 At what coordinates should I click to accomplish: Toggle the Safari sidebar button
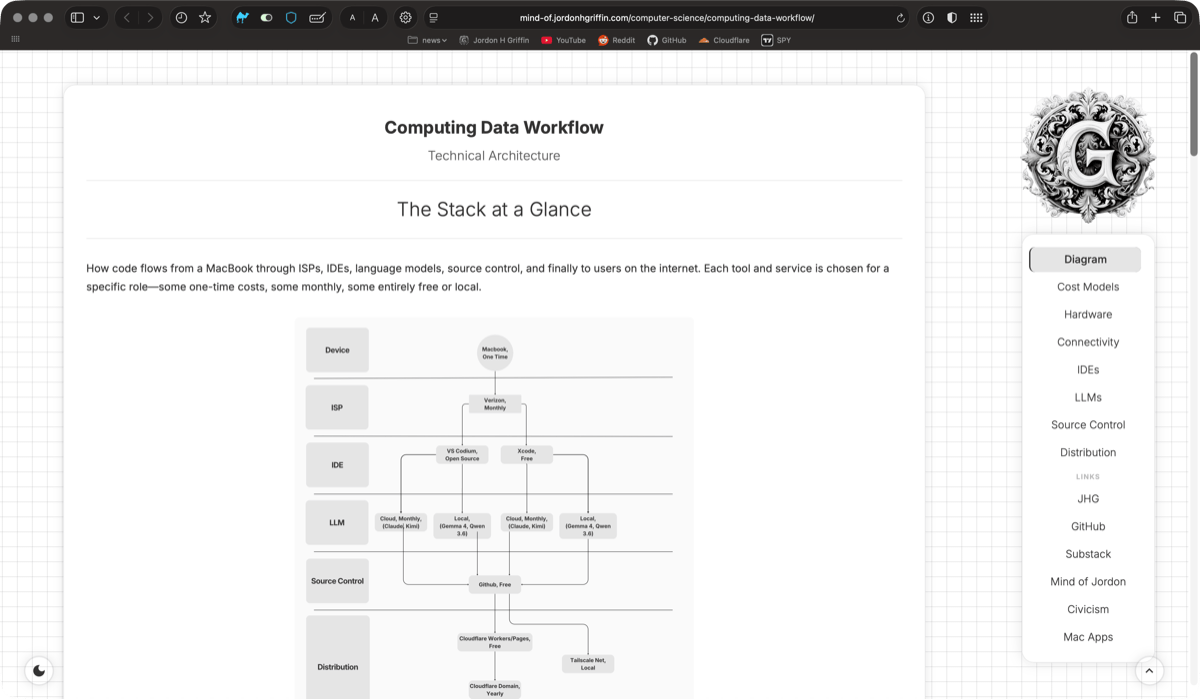[77, 17]
